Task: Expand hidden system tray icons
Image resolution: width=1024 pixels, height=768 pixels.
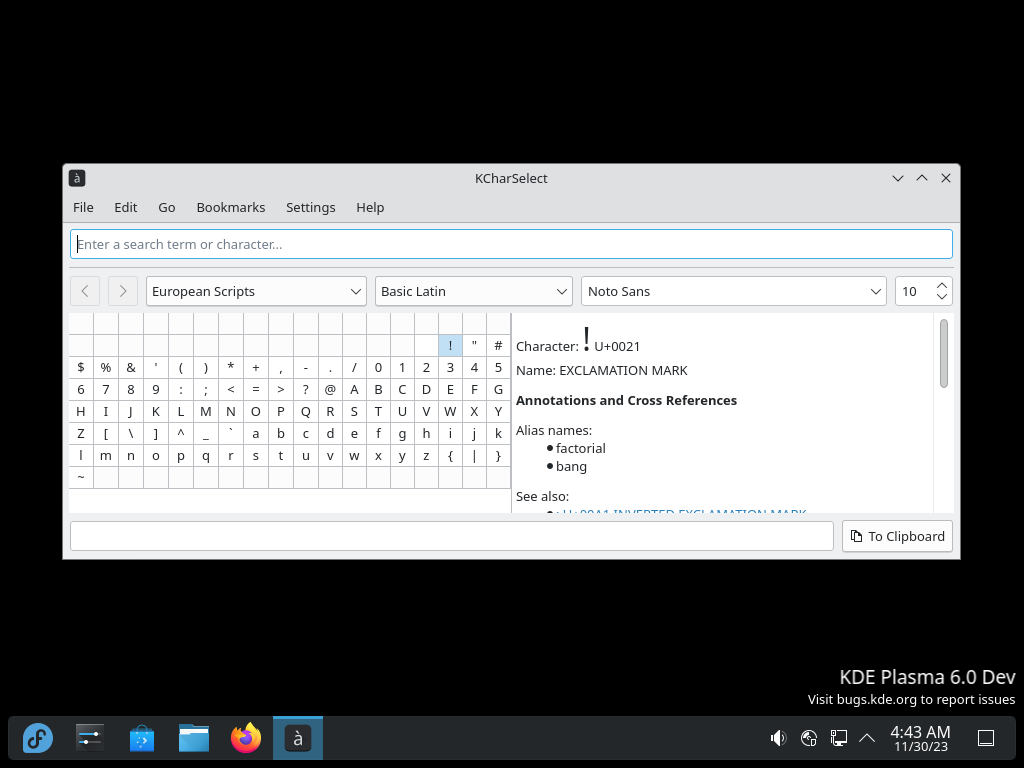Action: pyautogui.click(x=867, y=738)
